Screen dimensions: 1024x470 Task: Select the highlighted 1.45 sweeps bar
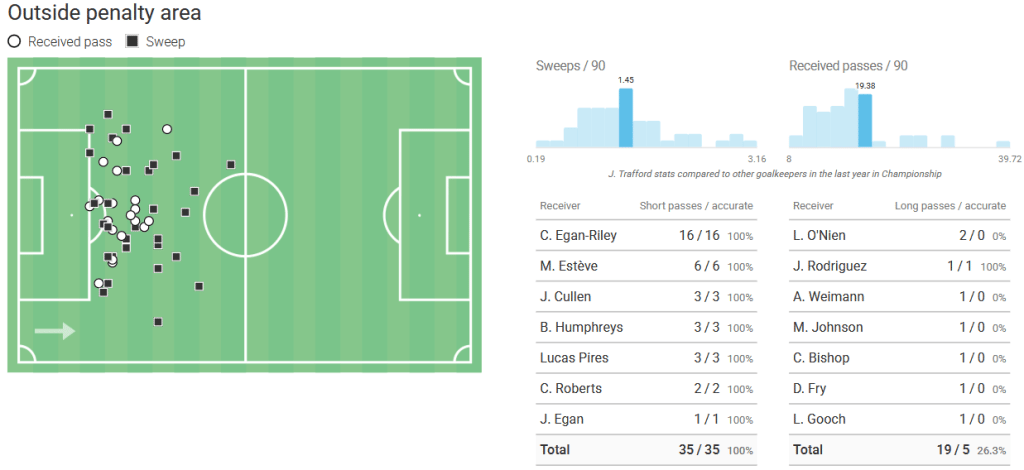pyautogui.click(x=626, y=118)
